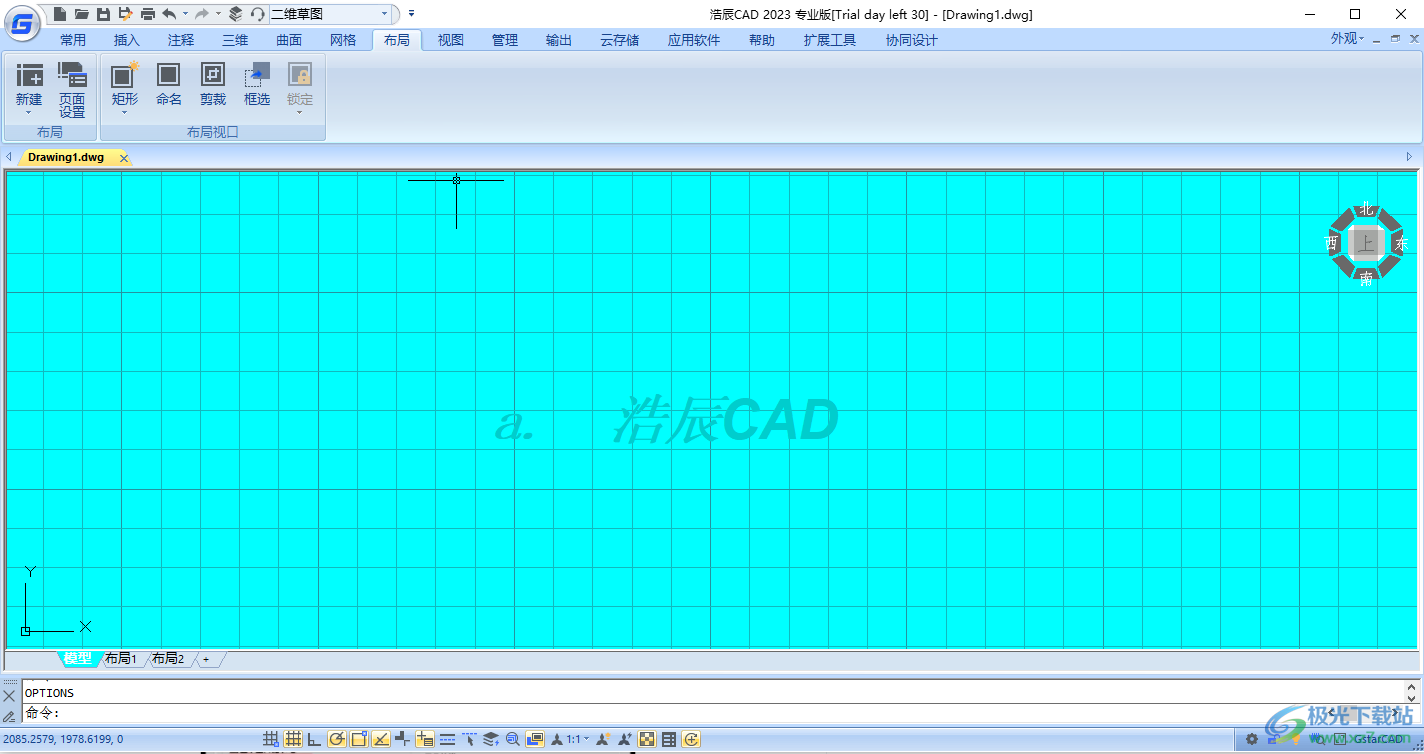The height and width of the screenshot is (754, 1424).
Task: Open the 外观 appearance dropdown
Action: click(1346, 39)
